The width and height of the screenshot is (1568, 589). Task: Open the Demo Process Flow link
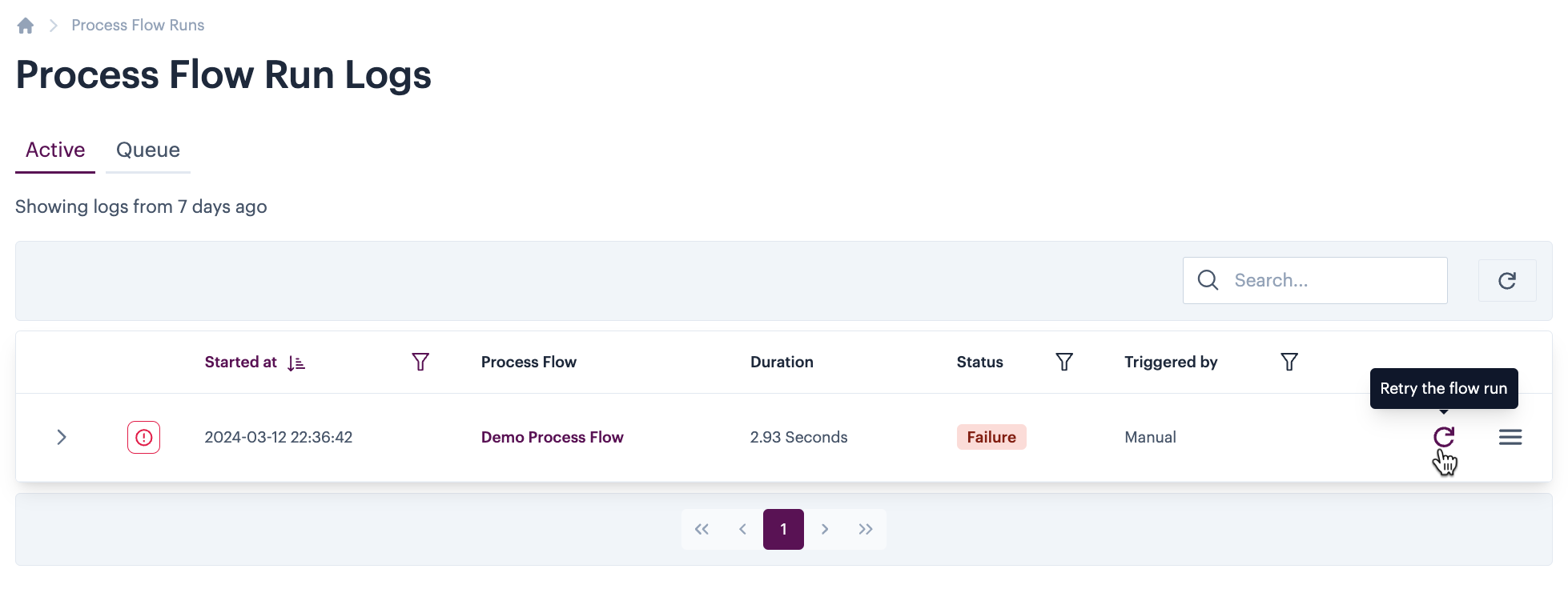tap(552, 437)
